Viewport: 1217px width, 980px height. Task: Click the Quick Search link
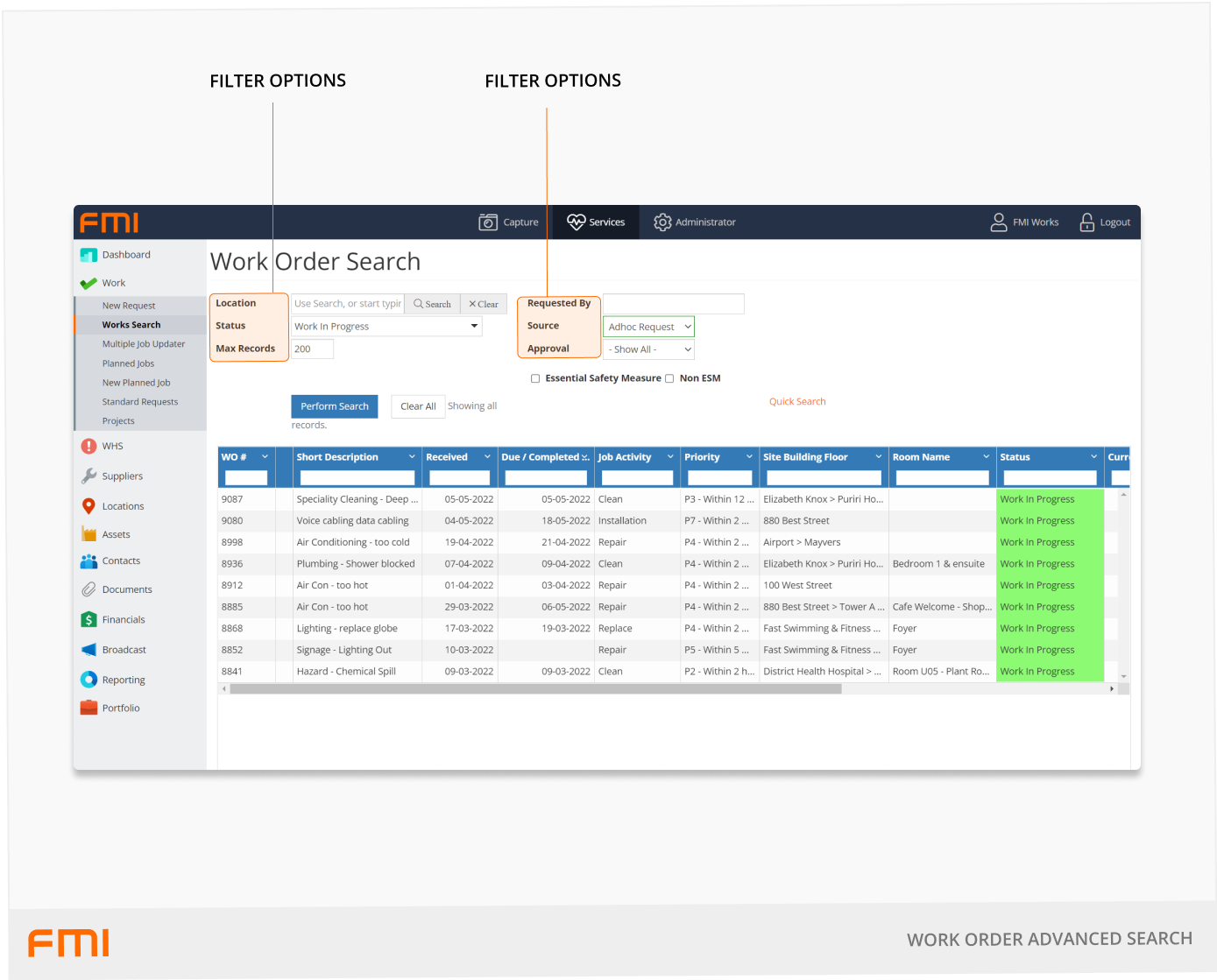coord(797,402)
